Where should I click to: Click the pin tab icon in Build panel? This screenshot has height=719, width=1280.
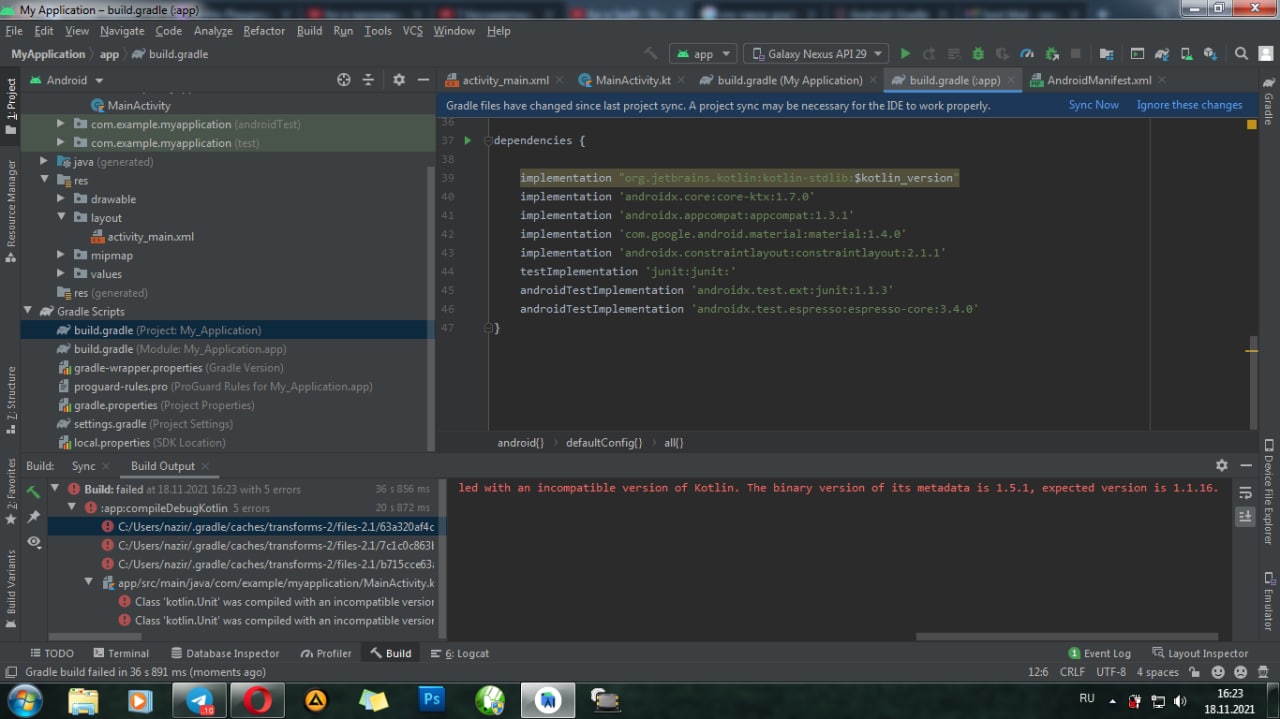[x=34, y=516]
